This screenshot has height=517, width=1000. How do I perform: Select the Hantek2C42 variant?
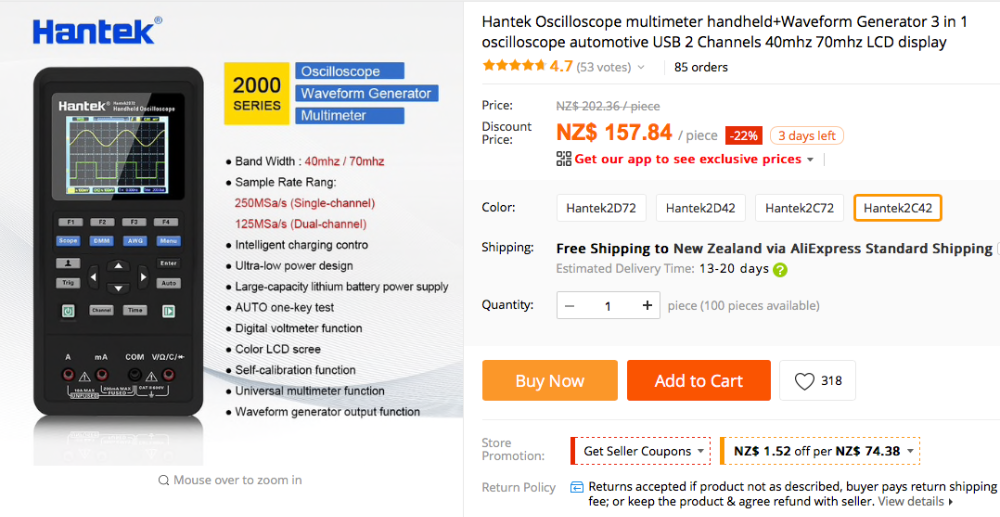[897, 208]
